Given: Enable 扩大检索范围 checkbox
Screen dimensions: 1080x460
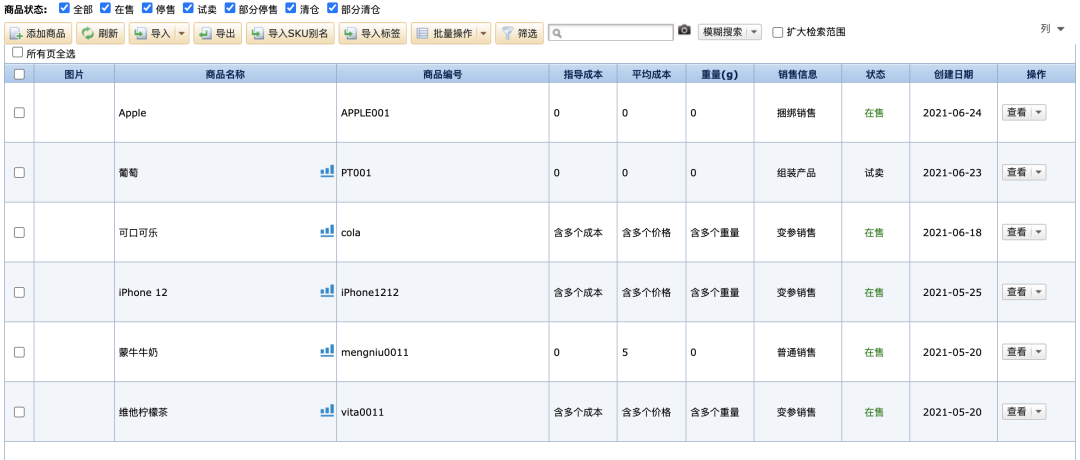Looking at the screenshot, I should coord(778,32).
